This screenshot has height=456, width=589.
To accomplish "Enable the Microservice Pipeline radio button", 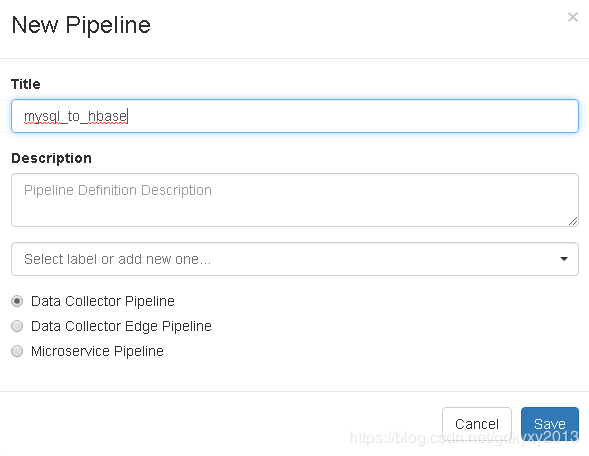I will (17, 351).
